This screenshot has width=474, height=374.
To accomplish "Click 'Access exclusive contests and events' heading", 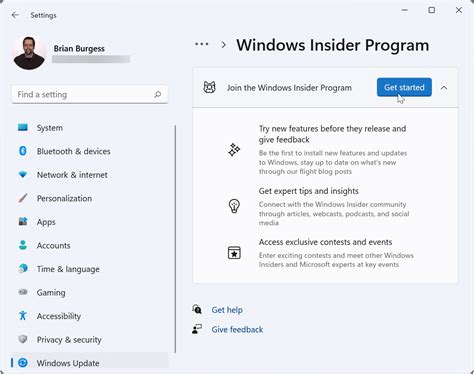I will (325, 242).
